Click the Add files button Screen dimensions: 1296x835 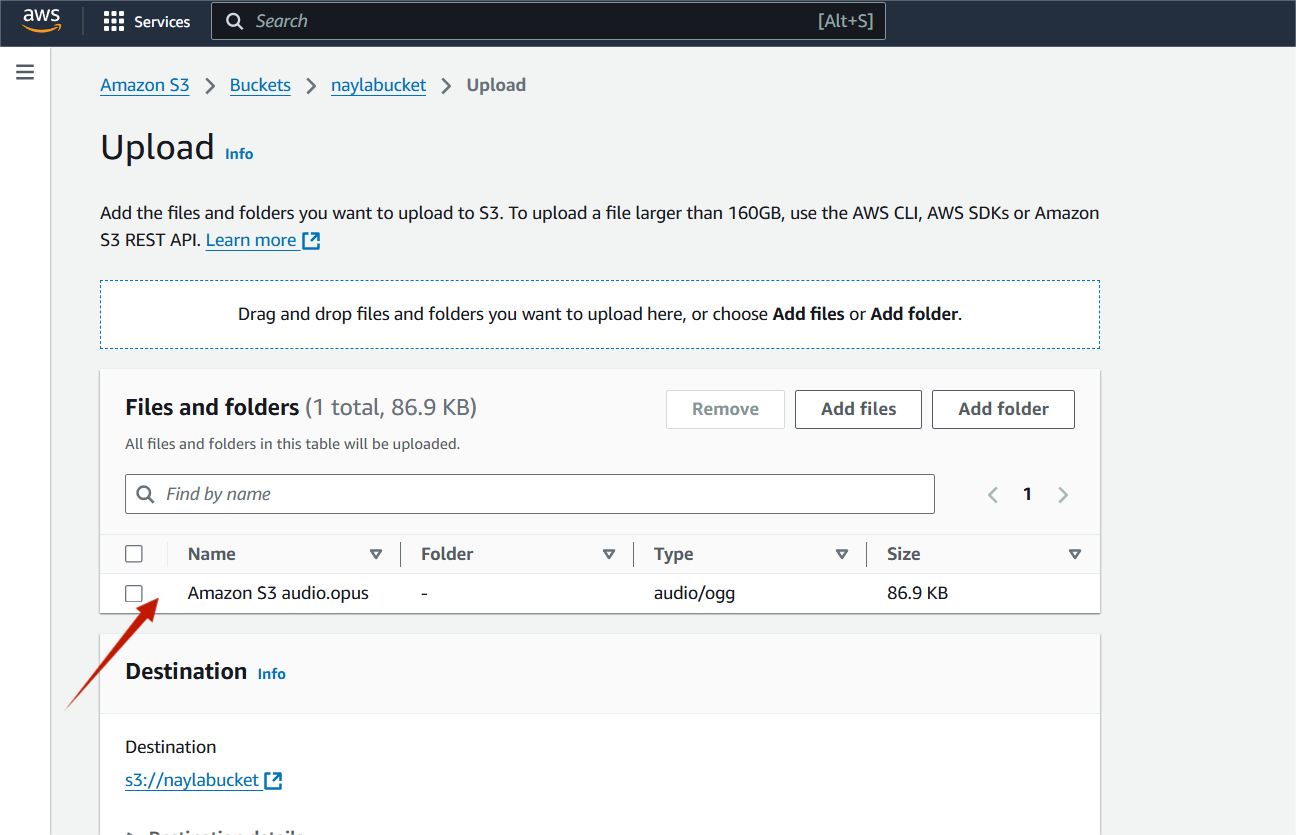click(x=858, y=409)
